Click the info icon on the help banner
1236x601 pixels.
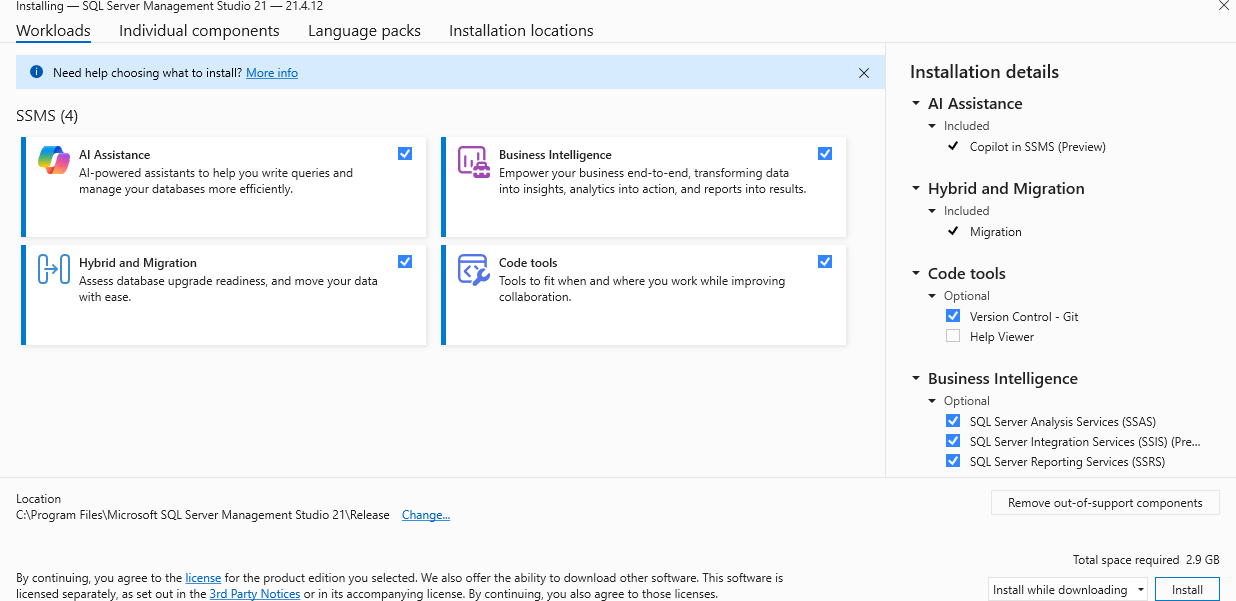pyautogui.click(x=38, y=72)
